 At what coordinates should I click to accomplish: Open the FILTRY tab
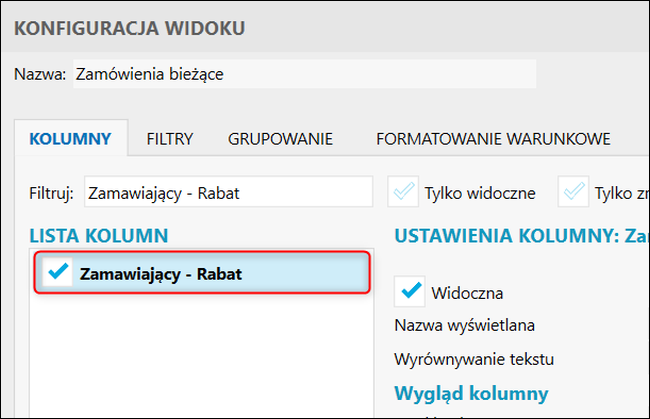[169, 139]
